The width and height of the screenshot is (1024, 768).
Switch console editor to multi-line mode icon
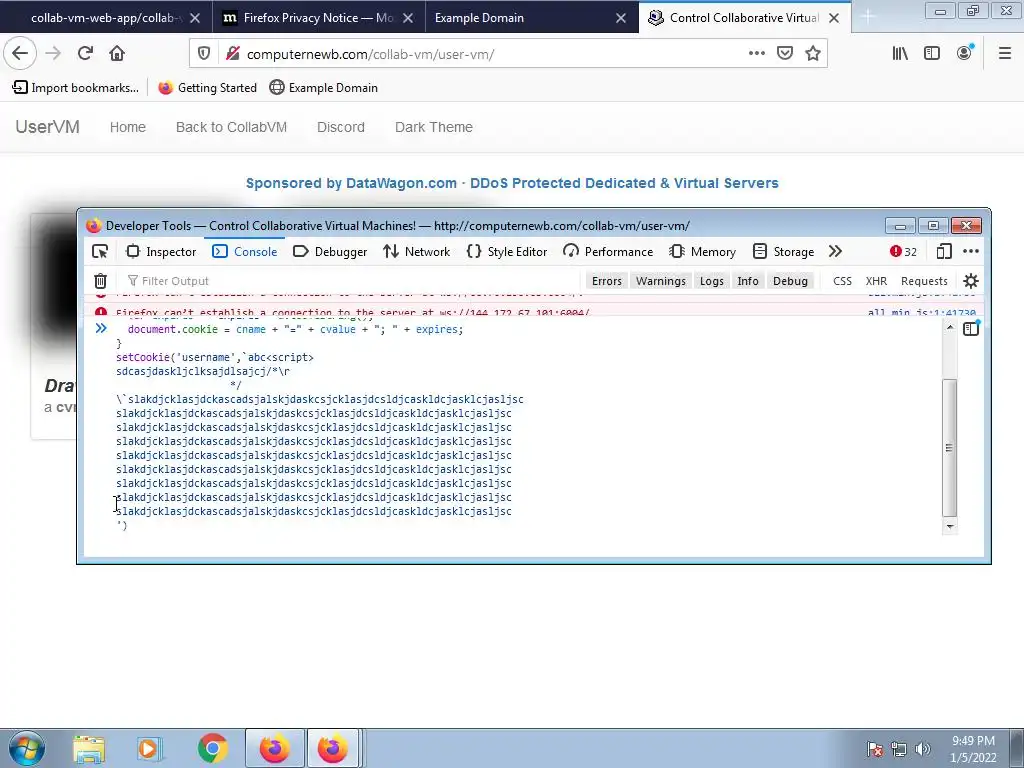click(971, 328)
